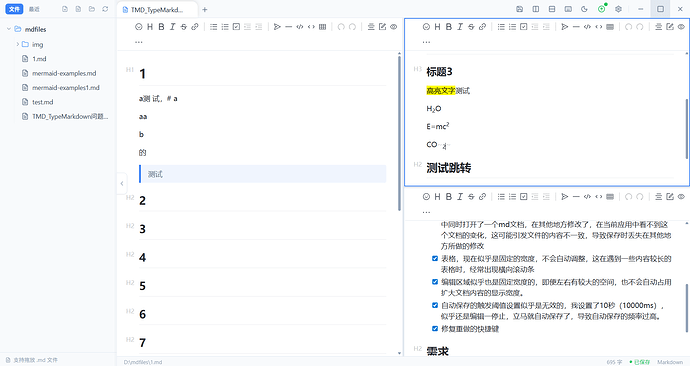
Task: Insert horizontal line in left editor toolbar
Action: [289, 27]
